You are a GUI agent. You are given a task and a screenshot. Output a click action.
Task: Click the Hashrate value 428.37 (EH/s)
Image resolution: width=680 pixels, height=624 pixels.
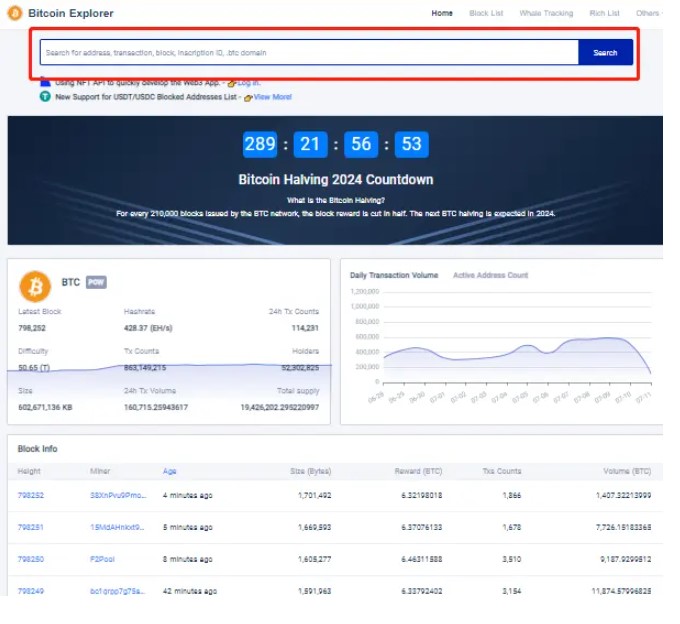coord(148,328)
